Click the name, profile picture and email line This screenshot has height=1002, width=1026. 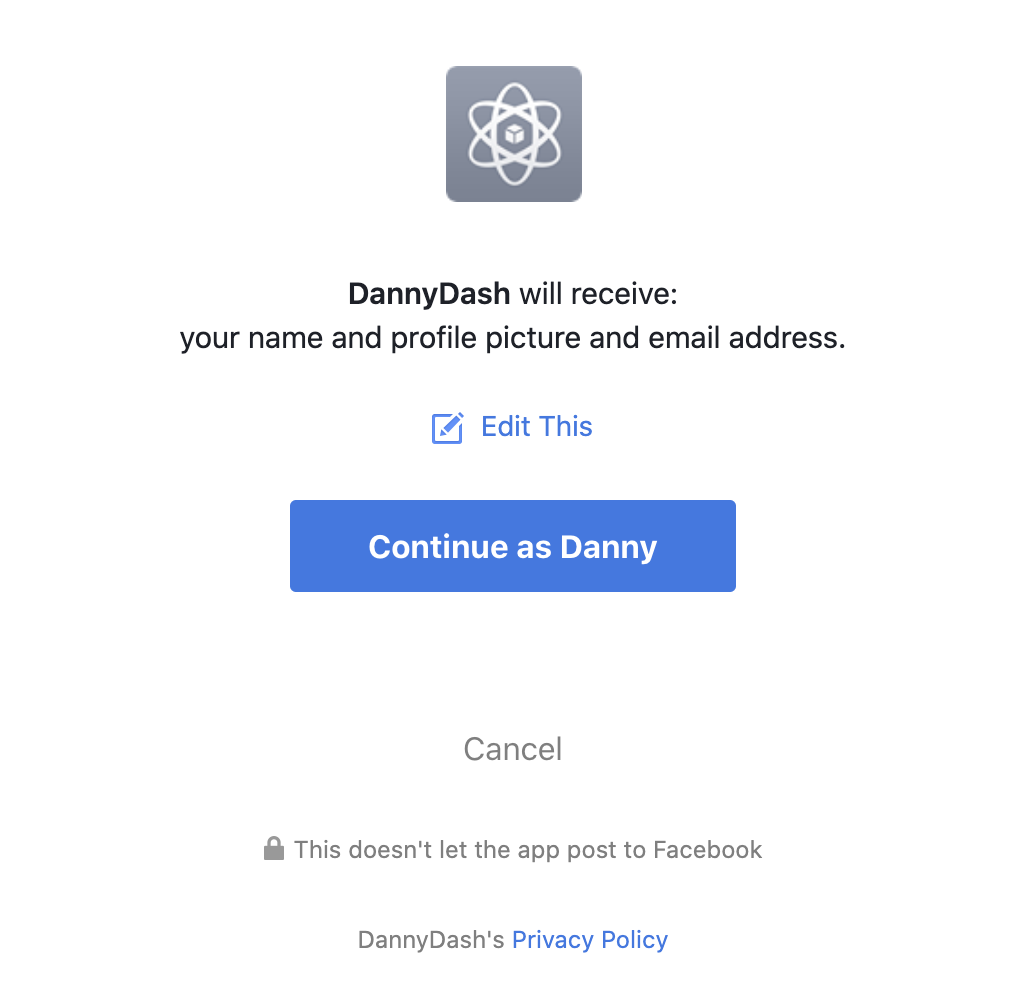click(513, 338)
